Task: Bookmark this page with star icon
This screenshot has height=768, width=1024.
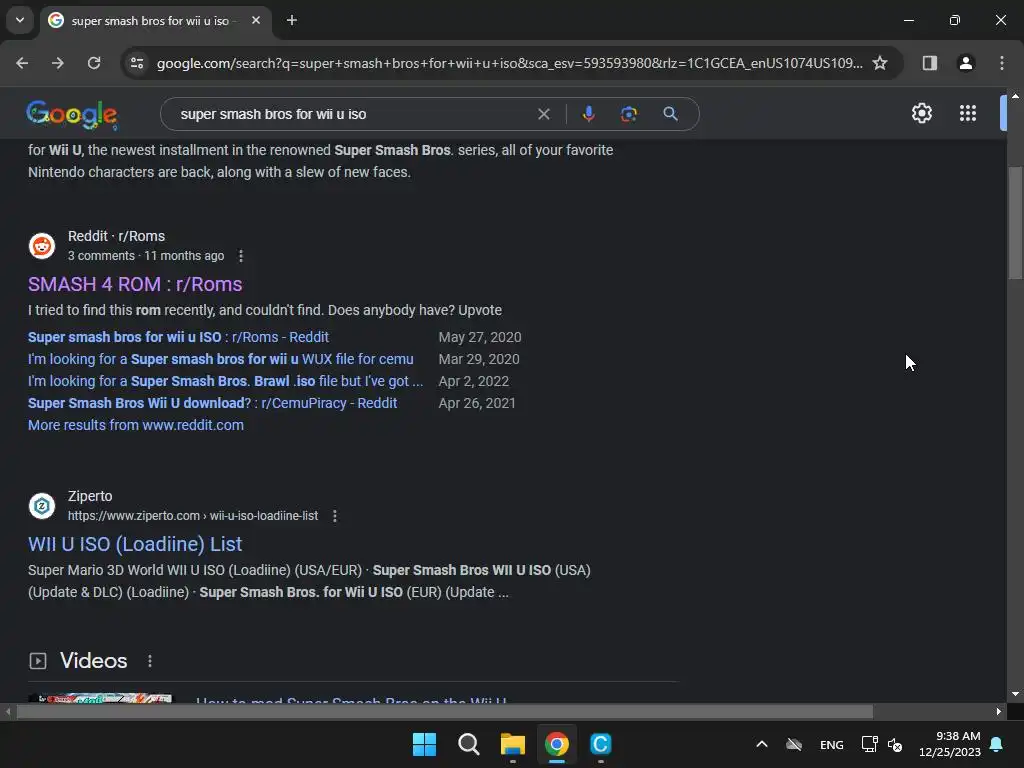Action: pyautogui.click(x=880, y=63)
